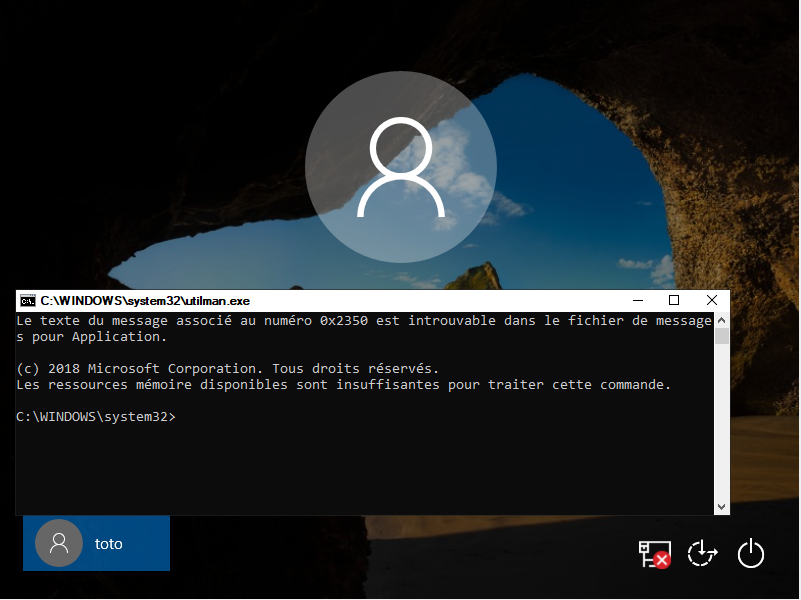Open the Ease of Access icon
The image size is (801, 600).
(702, 554)
